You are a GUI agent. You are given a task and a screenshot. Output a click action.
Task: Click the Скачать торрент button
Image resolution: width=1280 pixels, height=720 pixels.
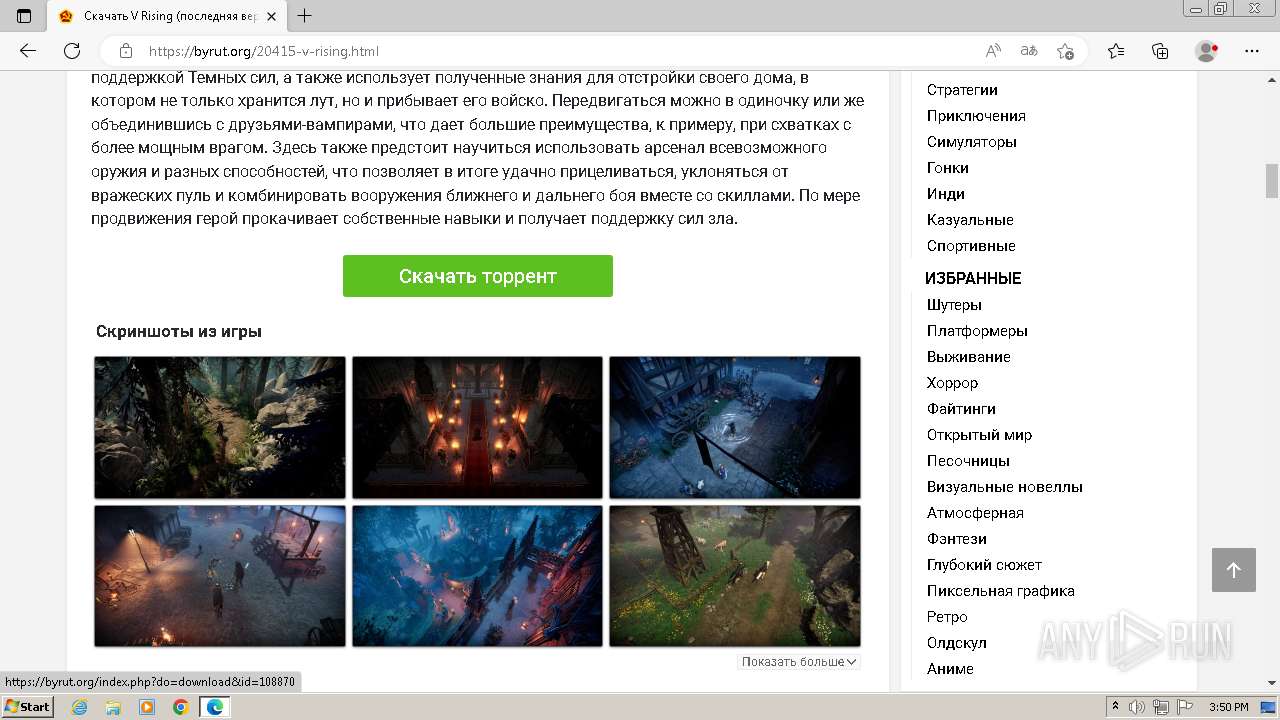coord(478,276)
